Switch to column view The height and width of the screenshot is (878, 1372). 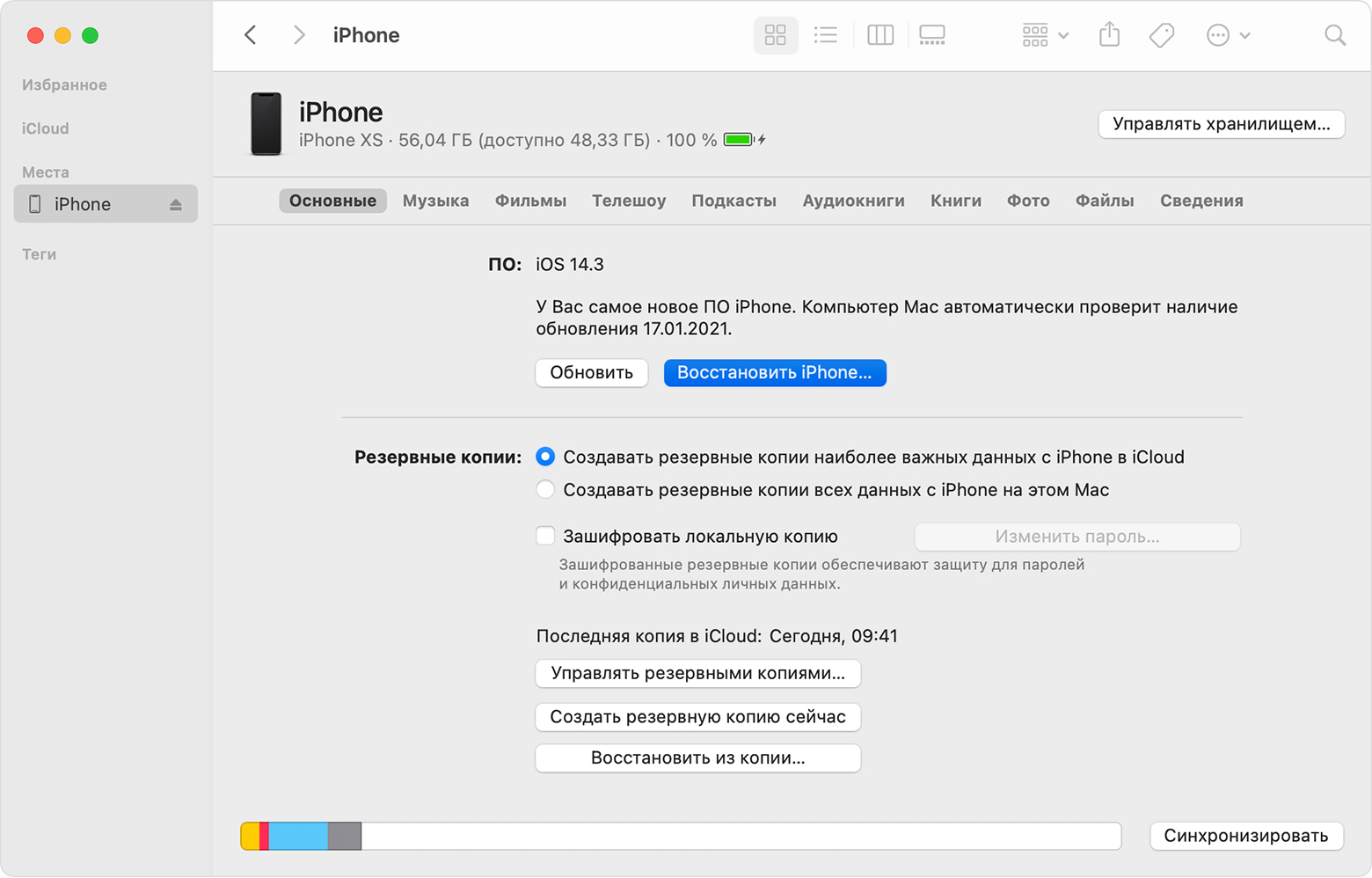click(880, 35)
